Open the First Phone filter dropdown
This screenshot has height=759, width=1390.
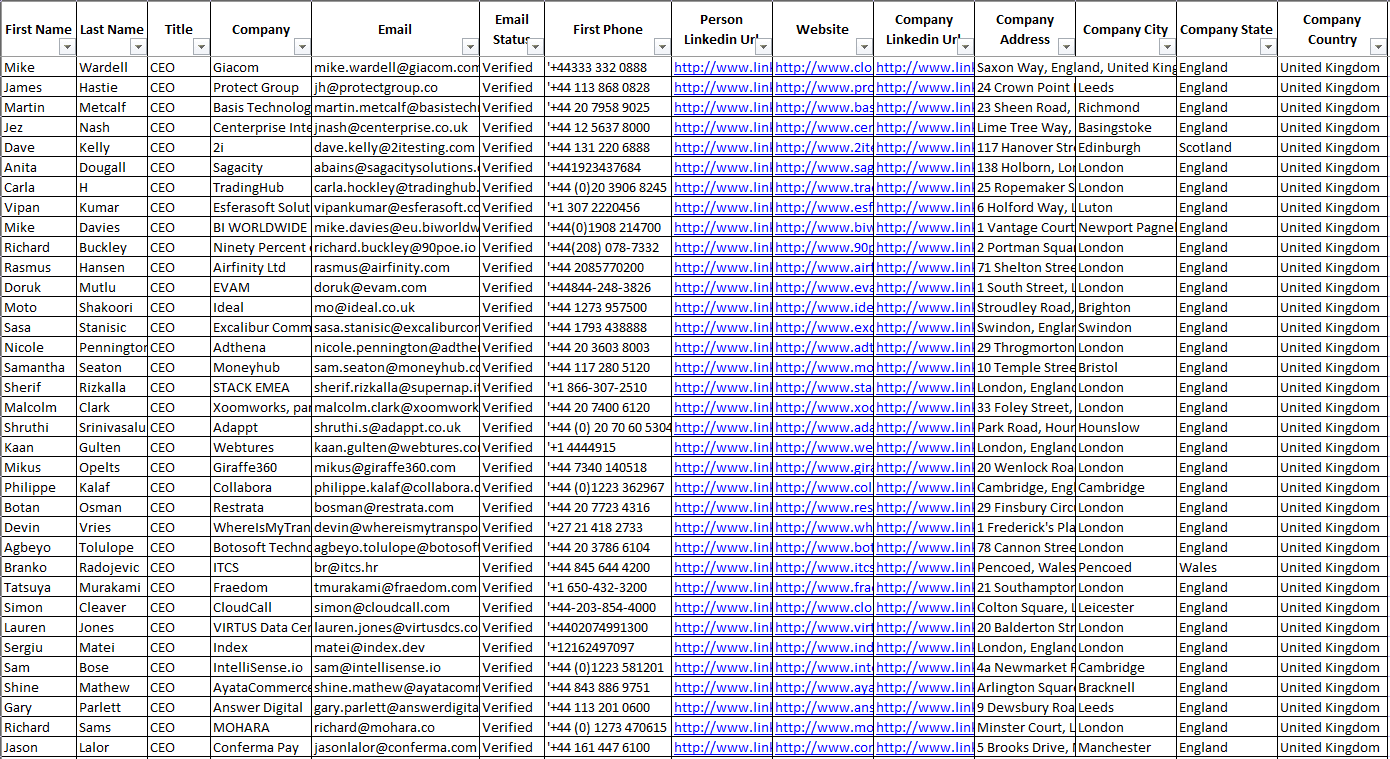click(661, 47)
